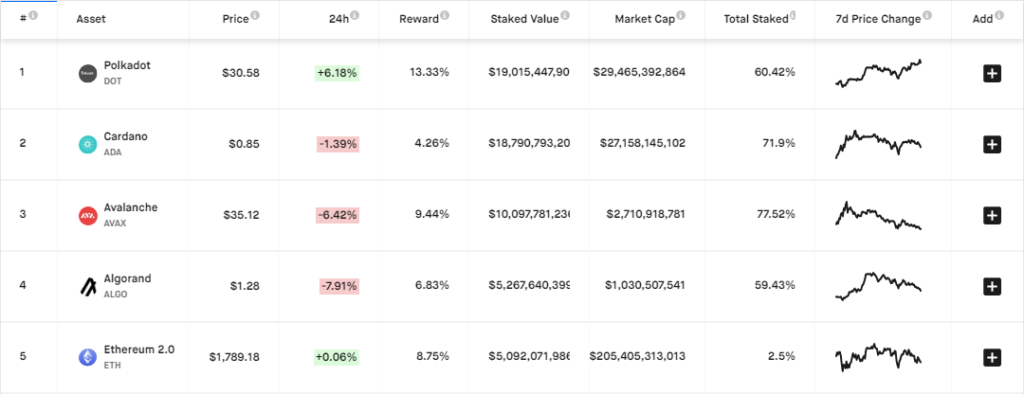Click the Polkadot DOT logo icon

point(88,73)
